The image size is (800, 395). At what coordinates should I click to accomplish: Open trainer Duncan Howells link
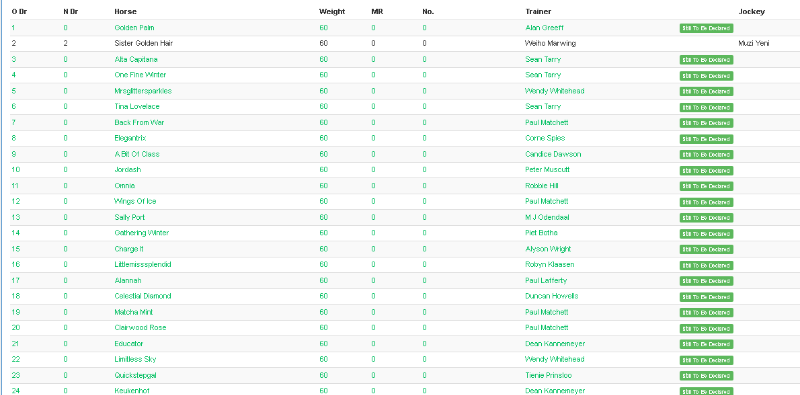coord(552,296)
